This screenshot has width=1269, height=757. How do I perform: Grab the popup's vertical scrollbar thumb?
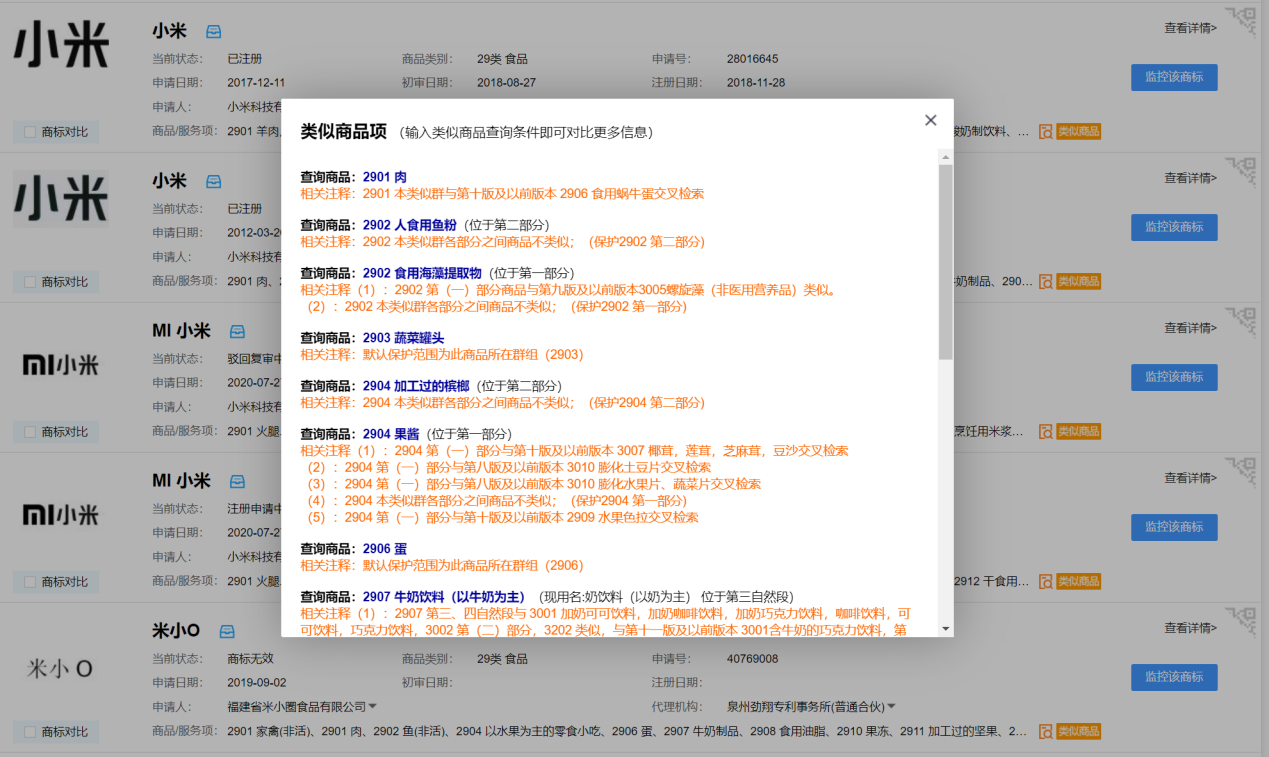945,262
